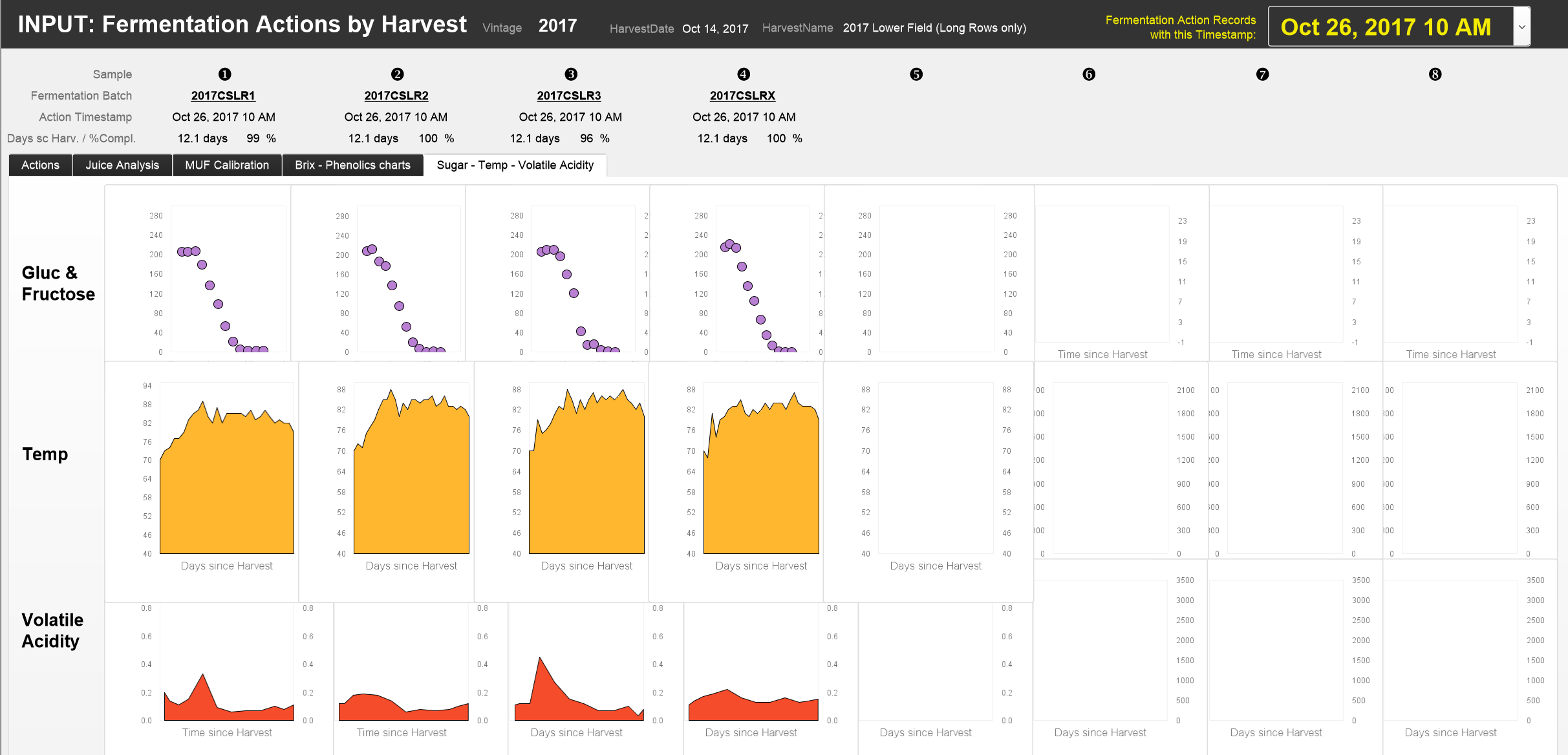
Task: Switch to the Actions tab
Action: point(40,165)
